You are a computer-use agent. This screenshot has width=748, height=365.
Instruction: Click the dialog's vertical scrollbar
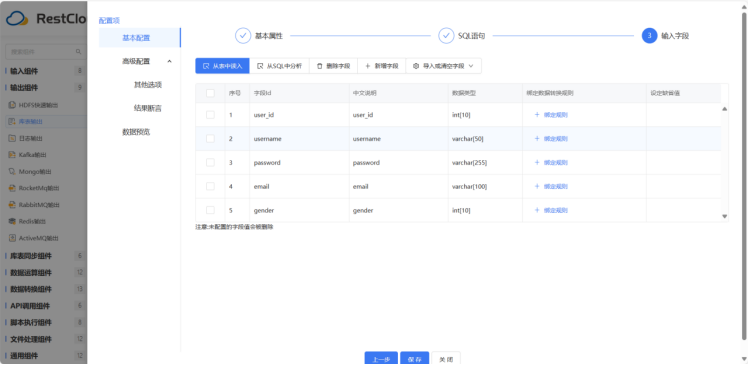click(744, 177)
